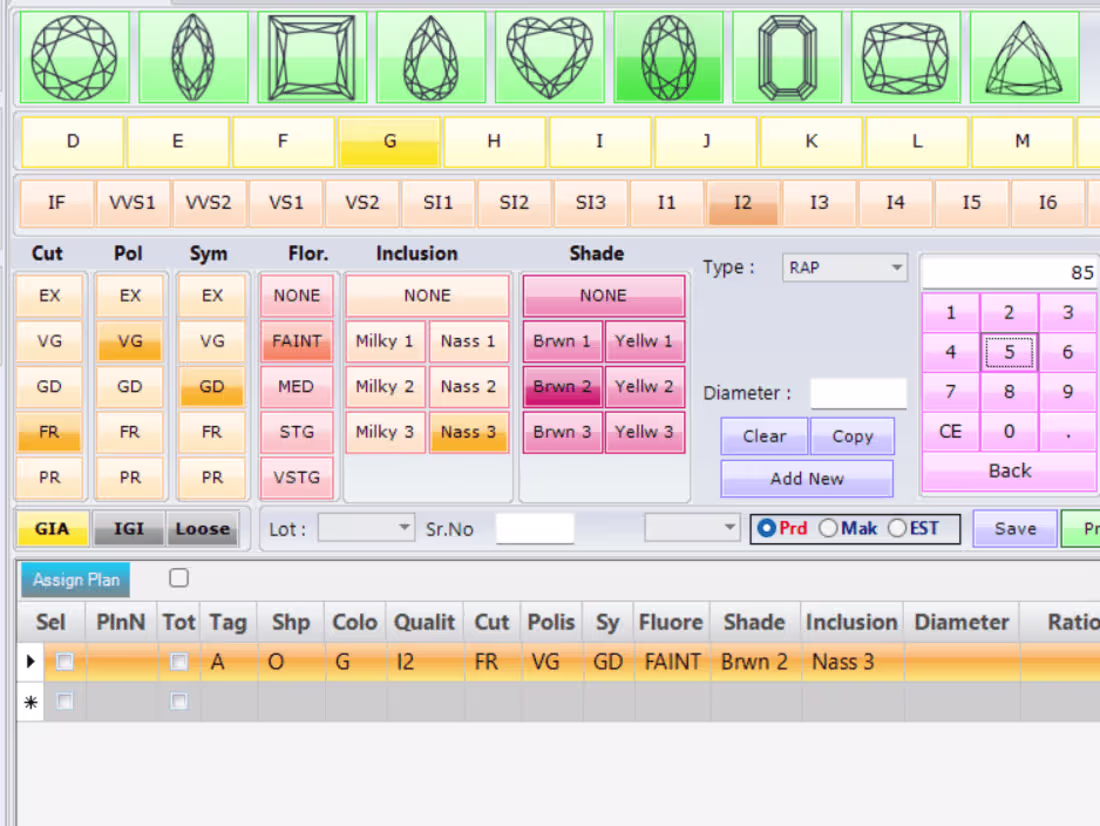Check the Tot box in the new row
Screen dimensions: 1100x826
point(179,701)
